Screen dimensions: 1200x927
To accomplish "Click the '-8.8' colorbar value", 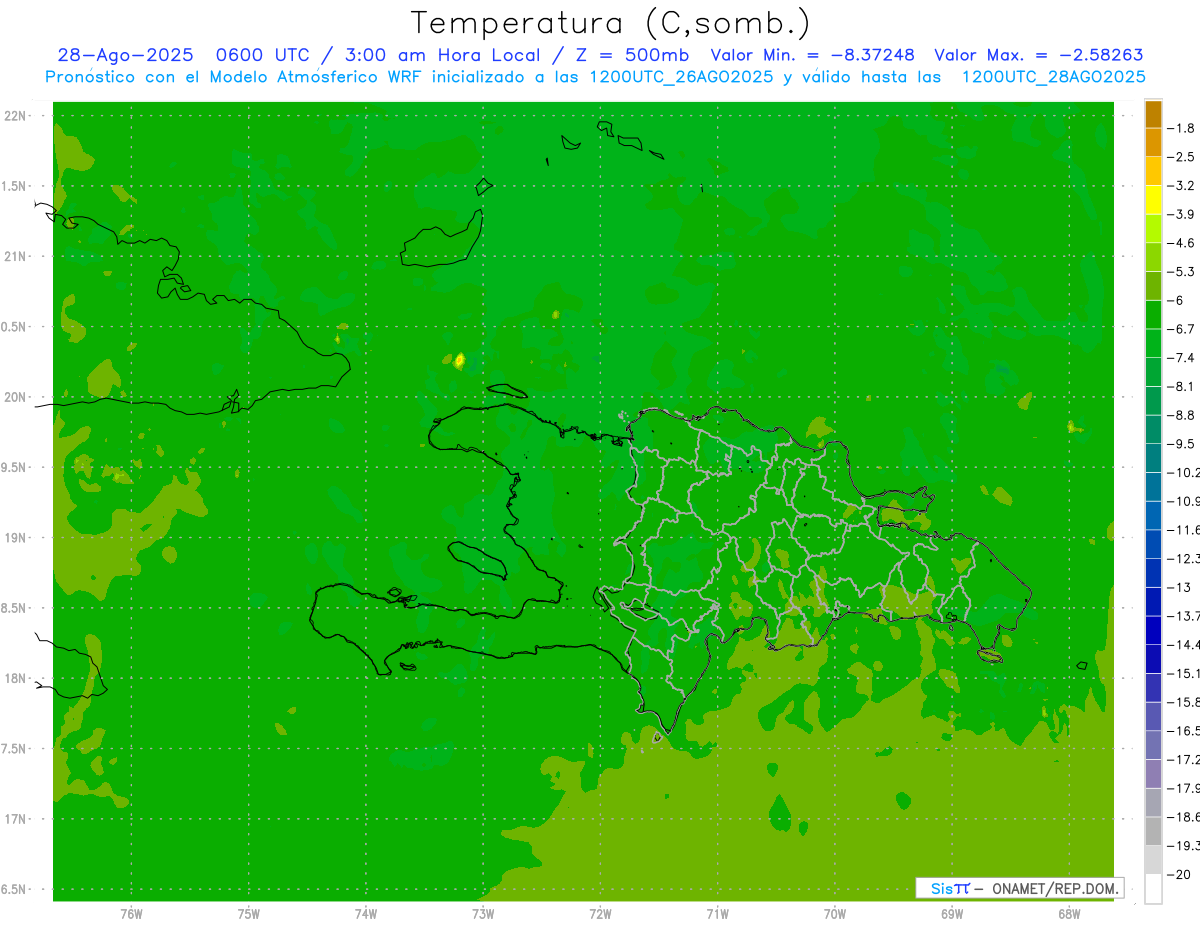I will [1181, 415].
